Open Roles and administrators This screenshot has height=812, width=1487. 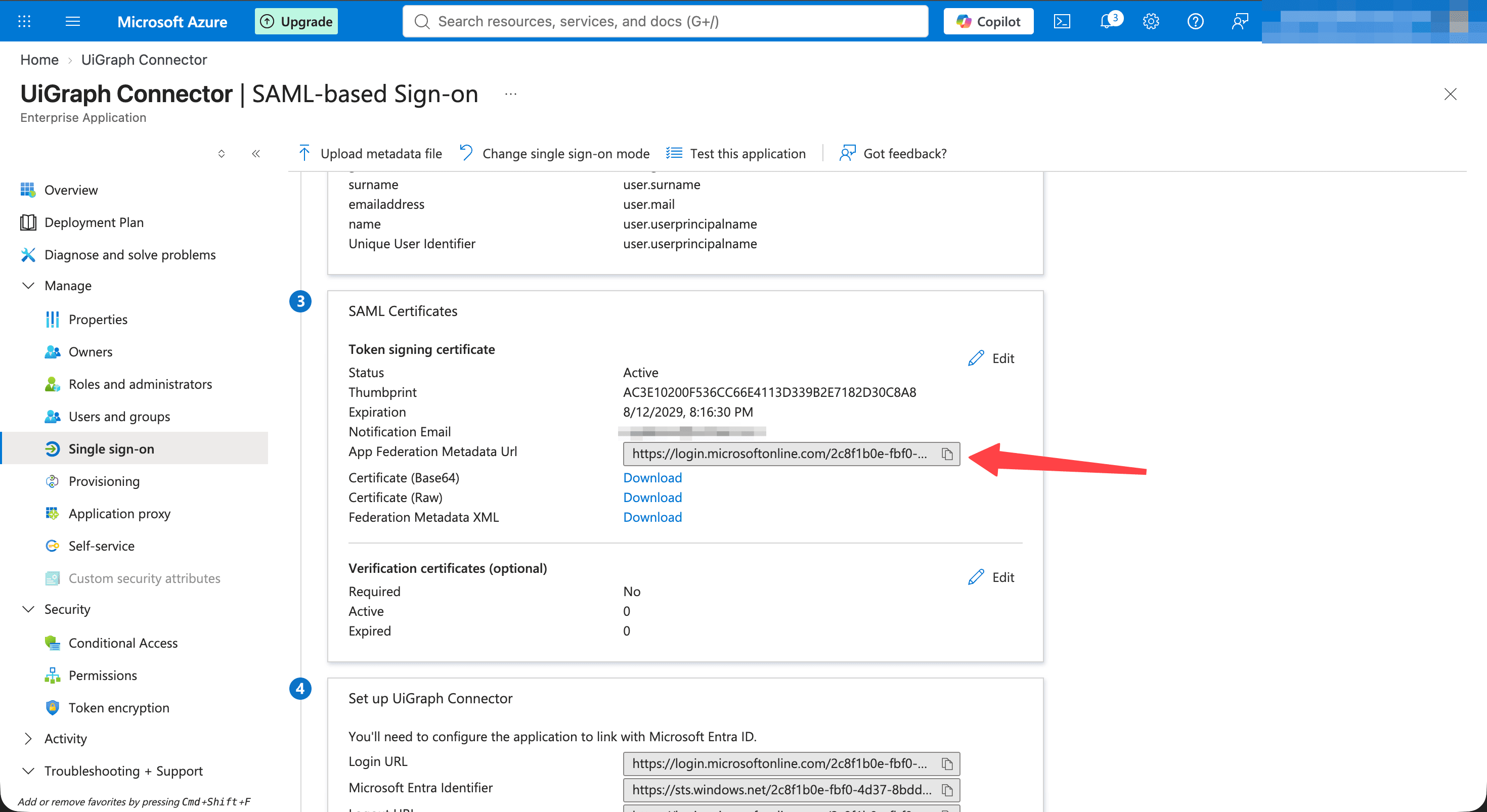pyautogui.click(x=140, y=384)
